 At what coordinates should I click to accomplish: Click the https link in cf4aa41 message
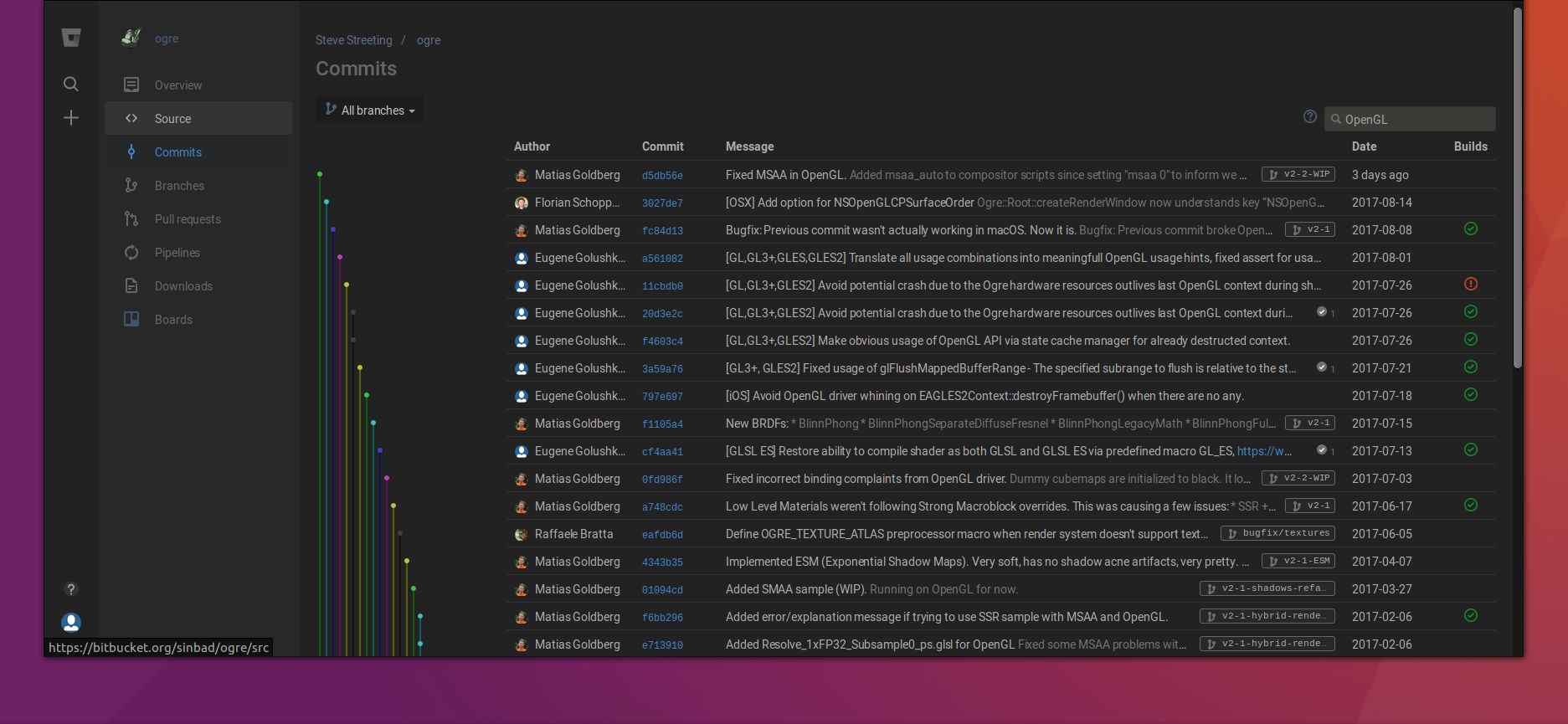tap(1264, 451)
